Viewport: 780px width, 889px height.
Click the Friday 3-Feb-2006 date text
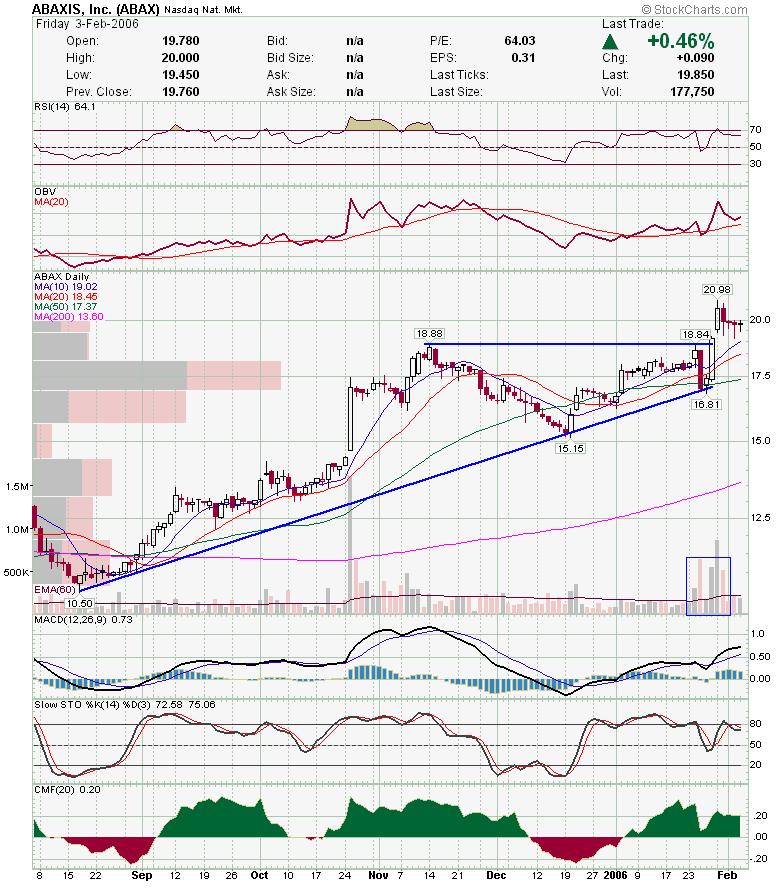click(87, 24)
